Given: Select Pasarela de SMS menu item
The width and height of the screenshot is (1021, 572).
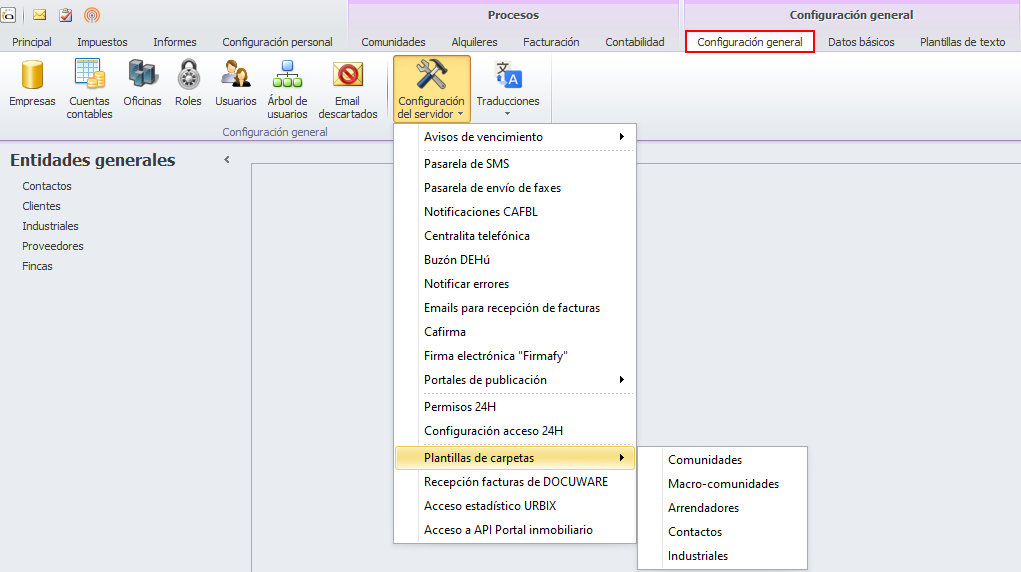Looking at the screenshot, I should click(x=515, y=164).
